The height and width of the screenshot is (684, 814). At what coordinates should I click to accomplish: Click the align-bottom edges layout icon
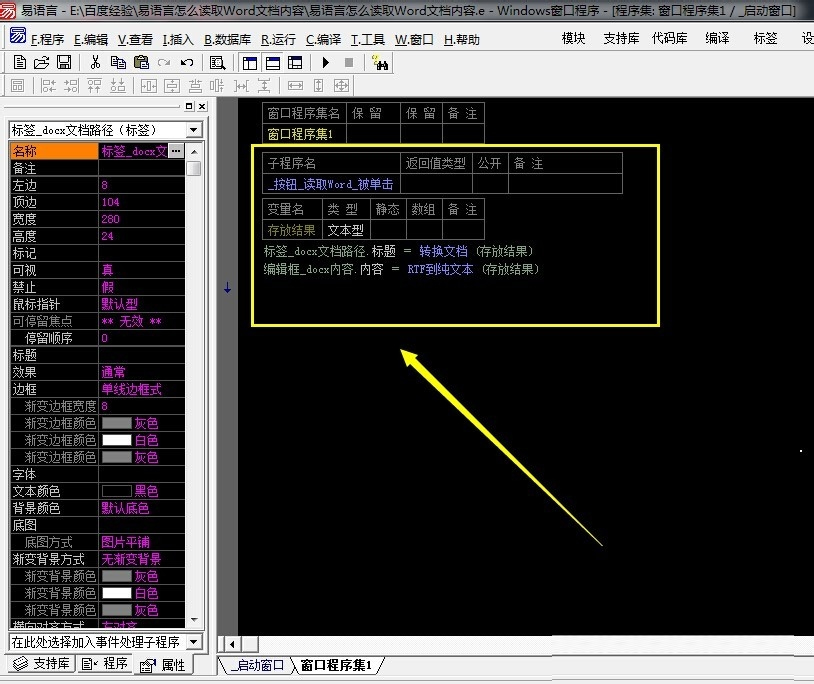pos(118,86)
